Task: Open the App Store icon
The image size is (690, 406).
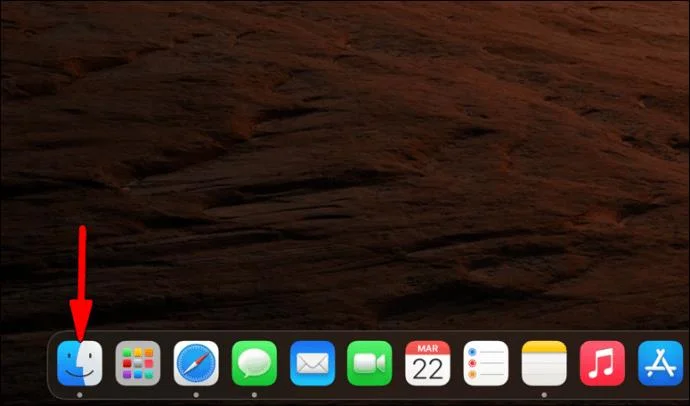Action: tap(660, 363)
